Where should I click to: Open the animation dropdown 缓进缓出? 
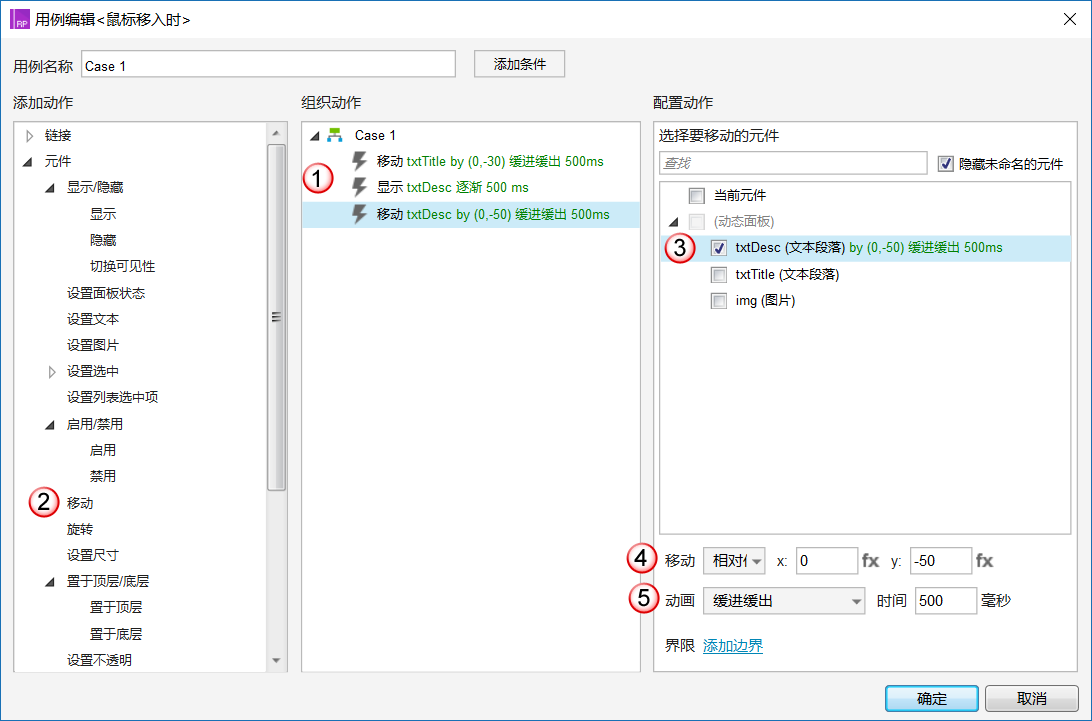(784, 600)
